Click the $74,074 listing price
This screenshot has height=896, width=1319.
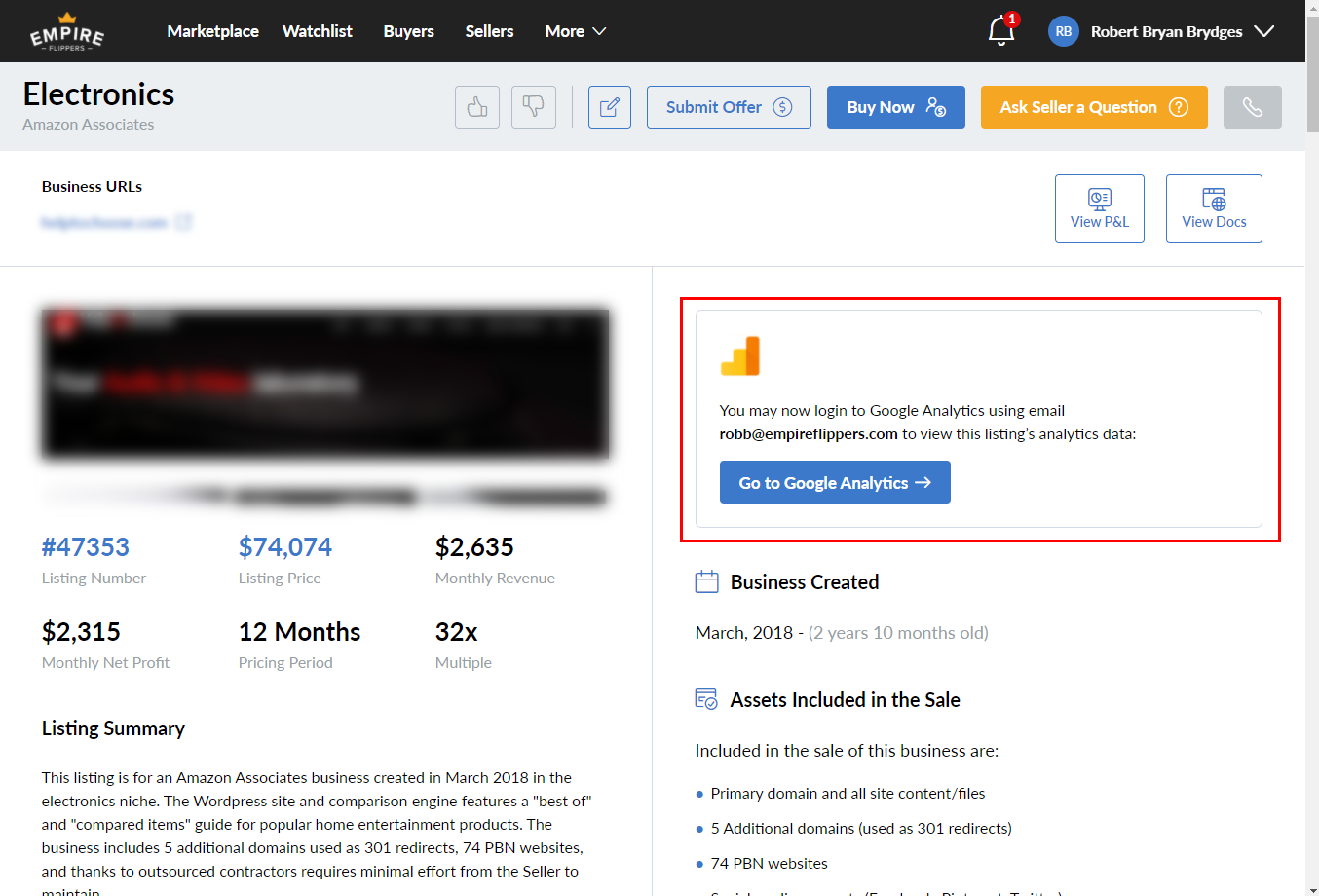(x=285, y=547)
